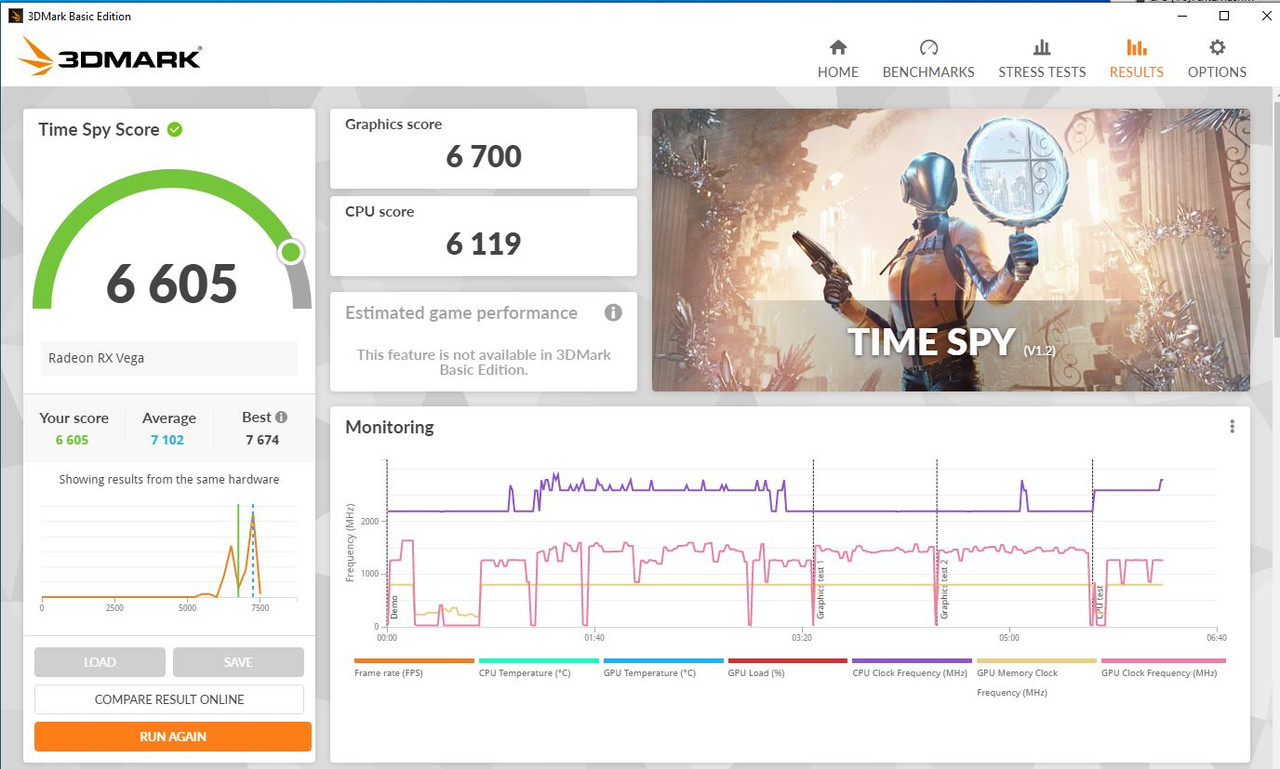Image resolution: width=1280 pixels, height=769 pixels.
Task: Open the Radeon RX Vega hardware selector
Action: coord(168,358)
